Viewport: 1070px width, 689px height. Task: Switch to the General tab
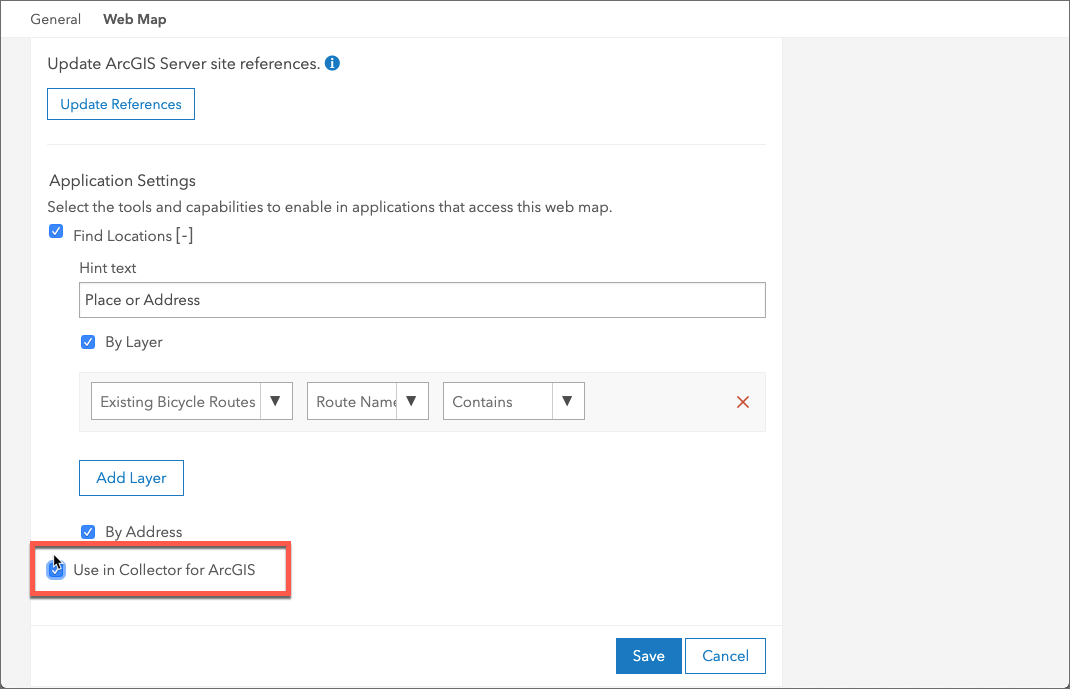[x=55, y=19]
